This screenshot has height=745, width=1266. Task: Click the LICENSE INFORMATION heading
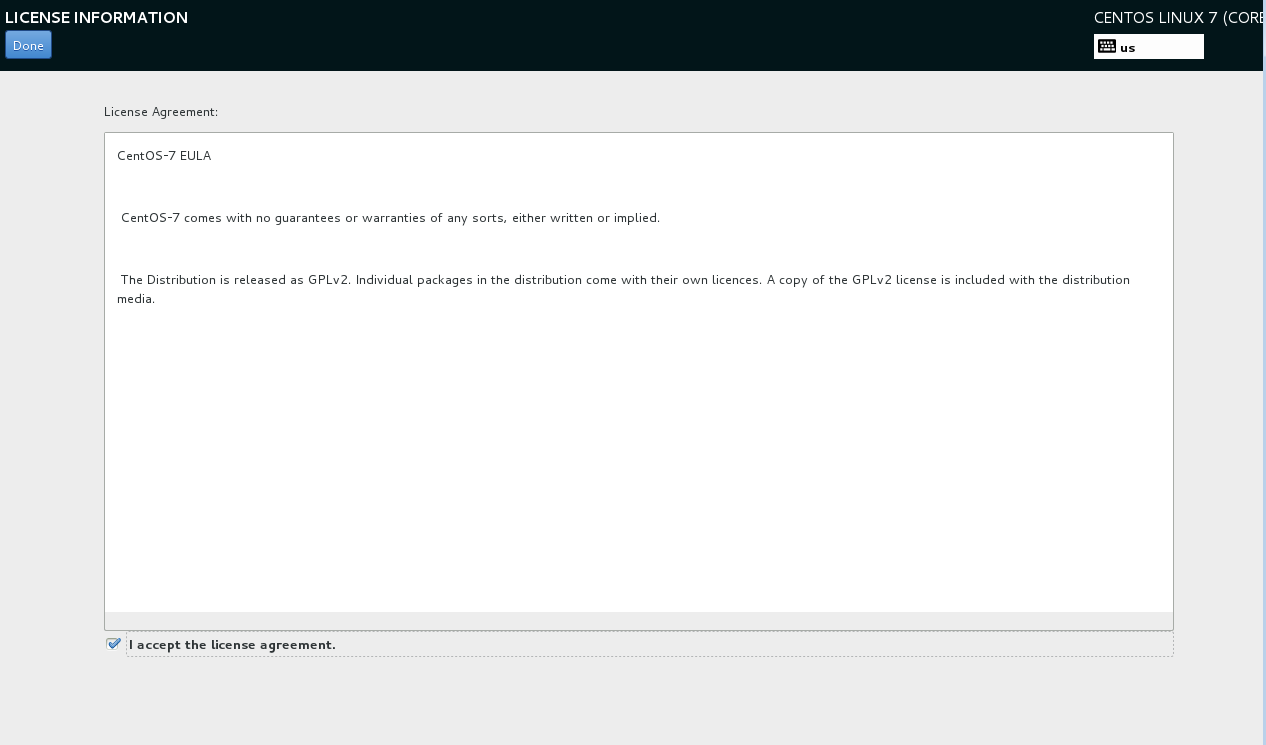(96, 17)
